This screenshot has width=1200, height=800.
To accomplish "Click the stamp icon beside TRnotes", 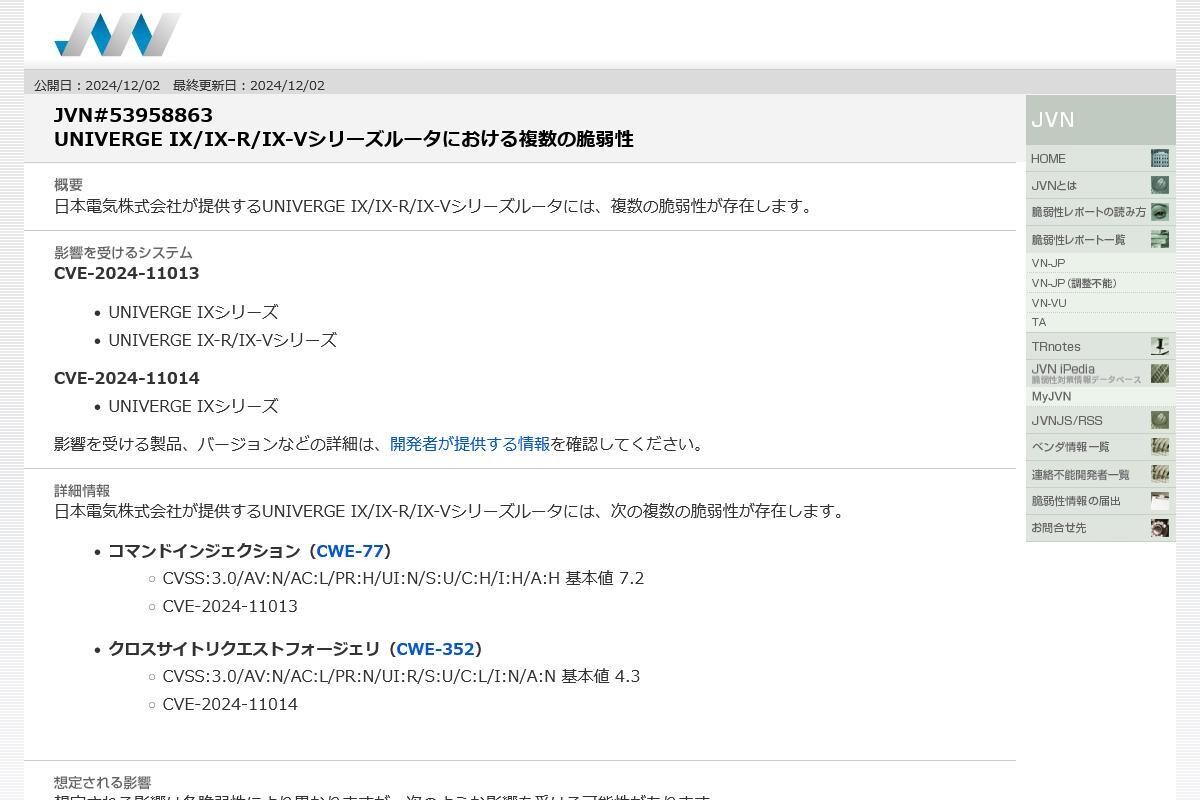I will point(1160,346).
